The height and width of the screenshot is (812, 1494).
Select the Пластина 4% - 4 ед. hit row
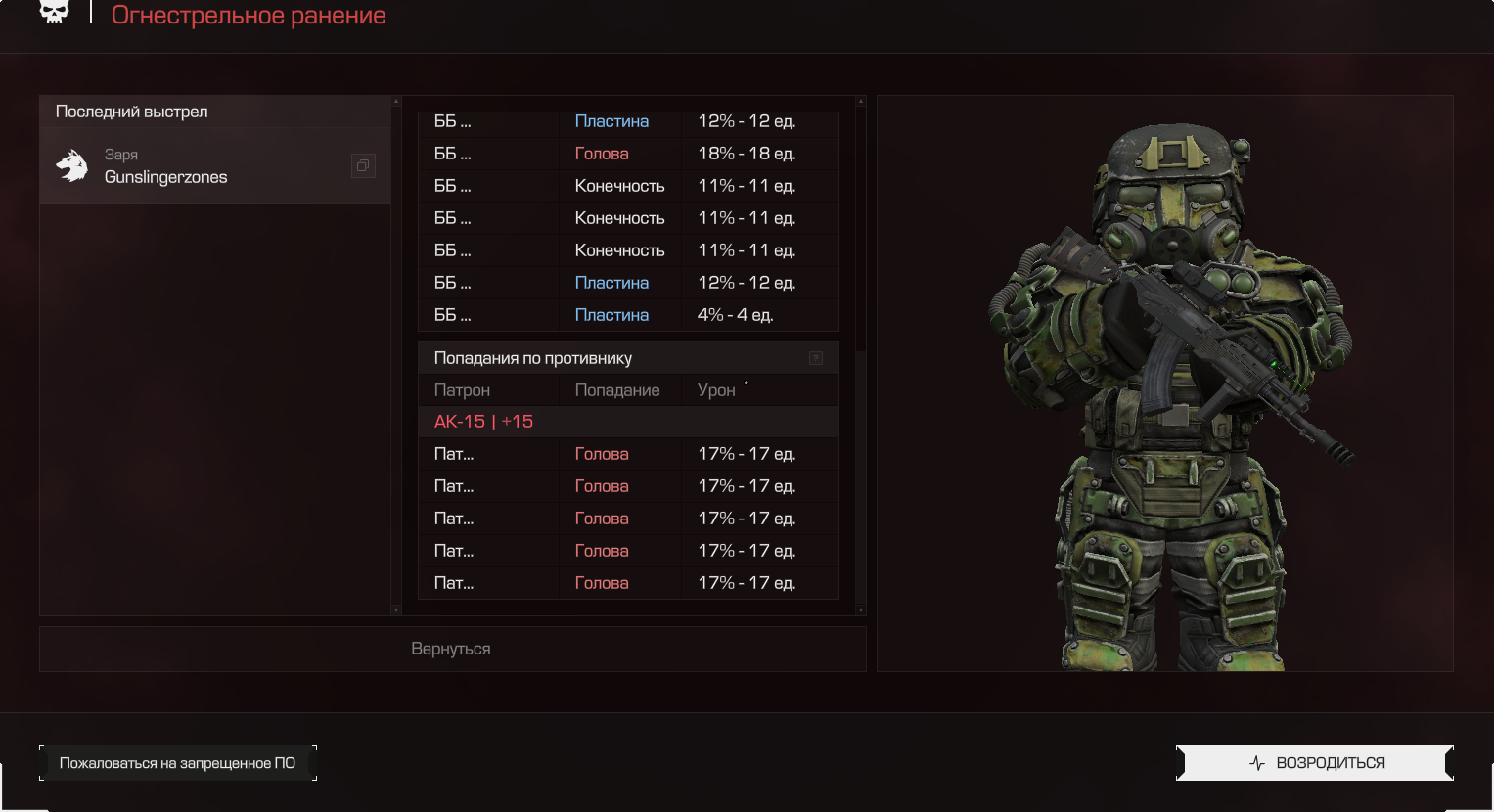(628, 315)
